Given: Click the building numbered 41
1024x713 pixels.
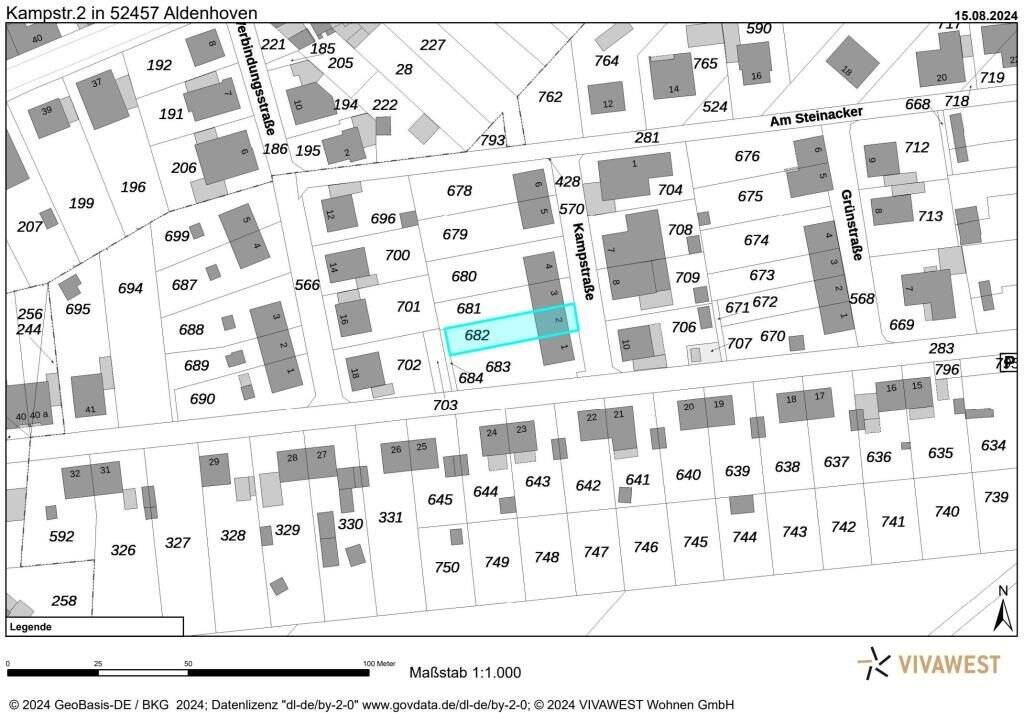Looking at the screenshot, I should coord(88,396).
